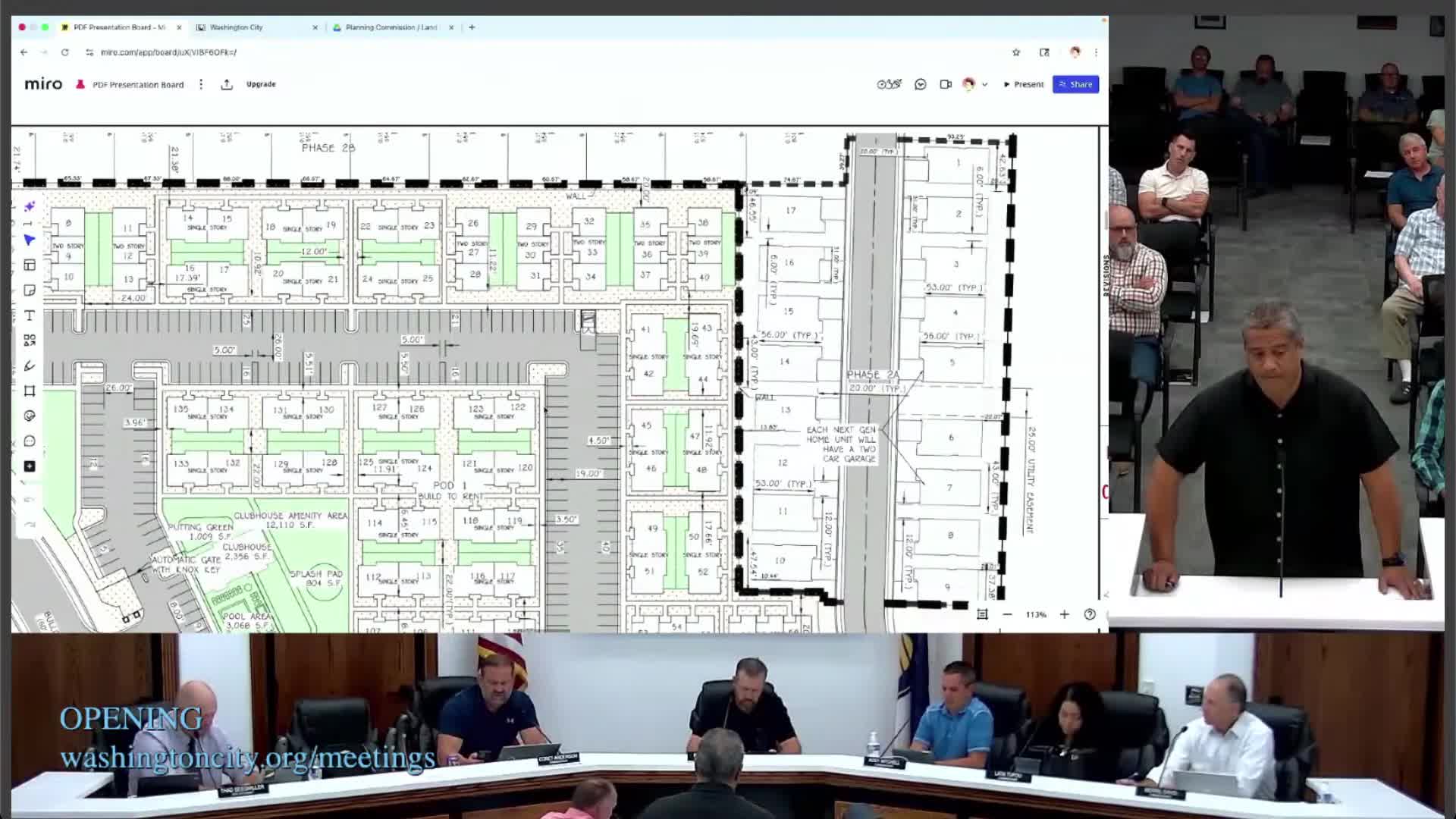Pick the Sticky note tool
The image size is (1456, 819).
(x=30, y=290)
